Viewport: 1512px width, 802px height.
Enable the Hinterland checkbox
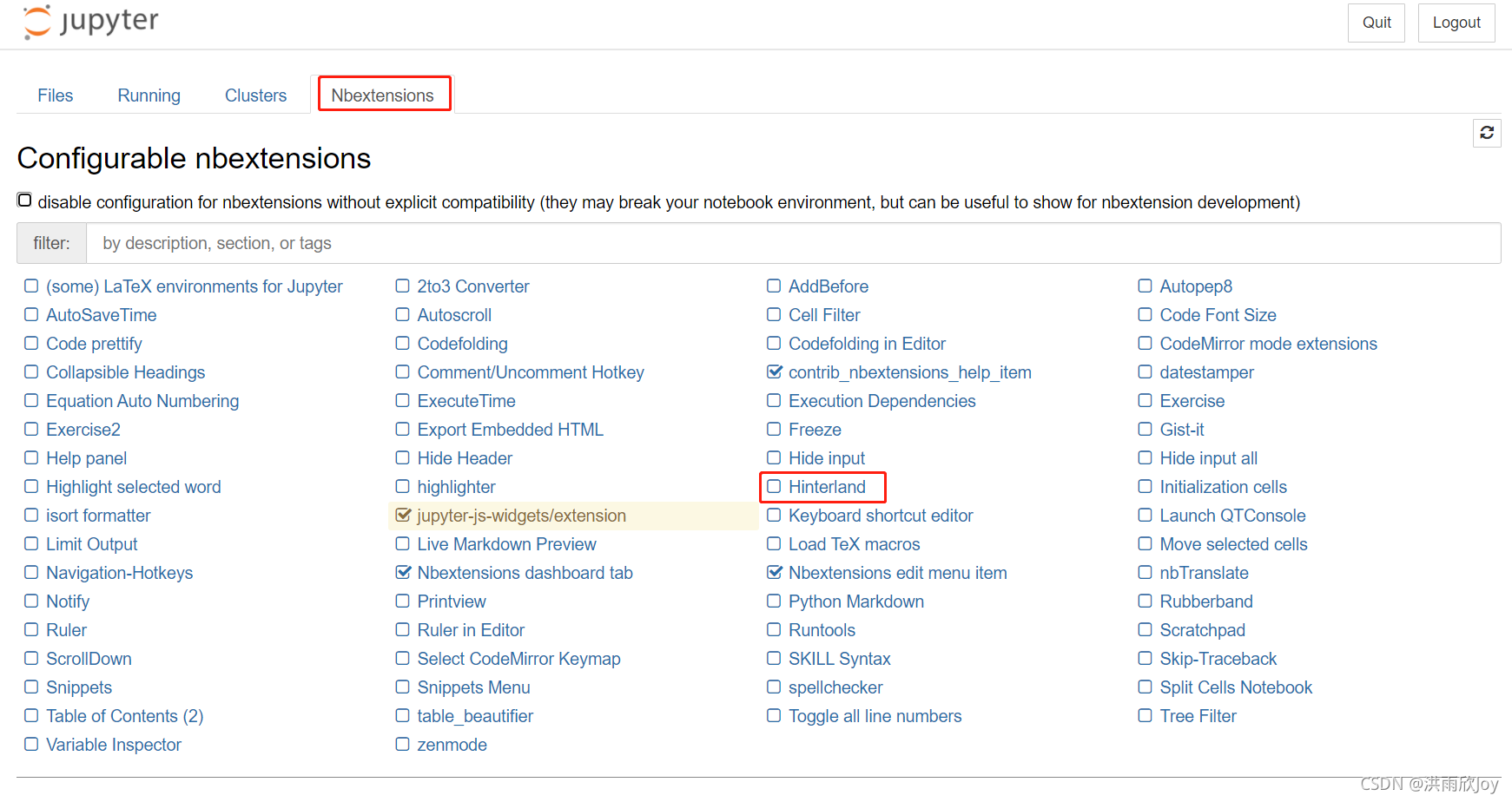[774, 486]
